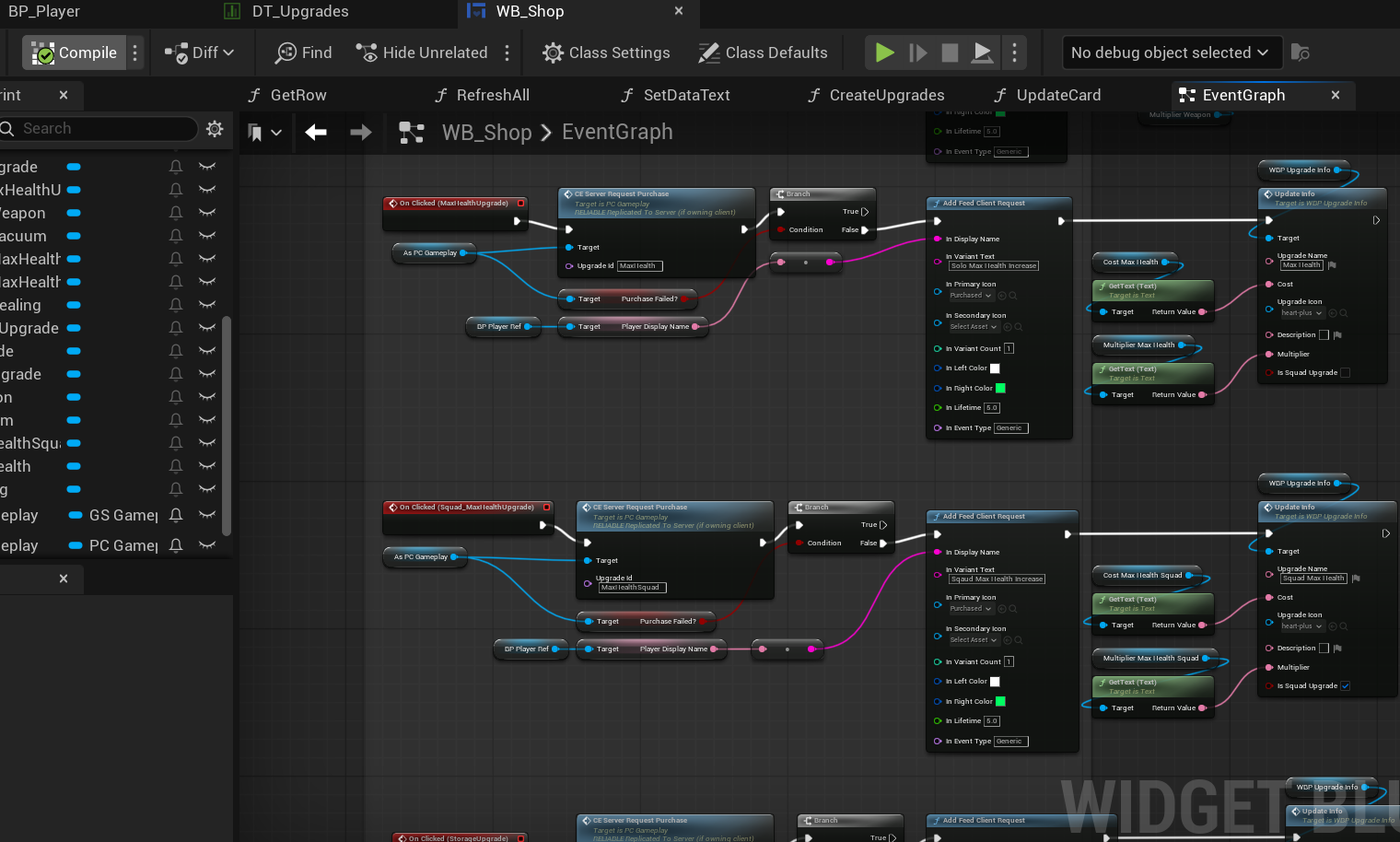1400x842 pixels.
Task: Select Multiplier Max Health variable node
Action: click(x=1143, y=345)
